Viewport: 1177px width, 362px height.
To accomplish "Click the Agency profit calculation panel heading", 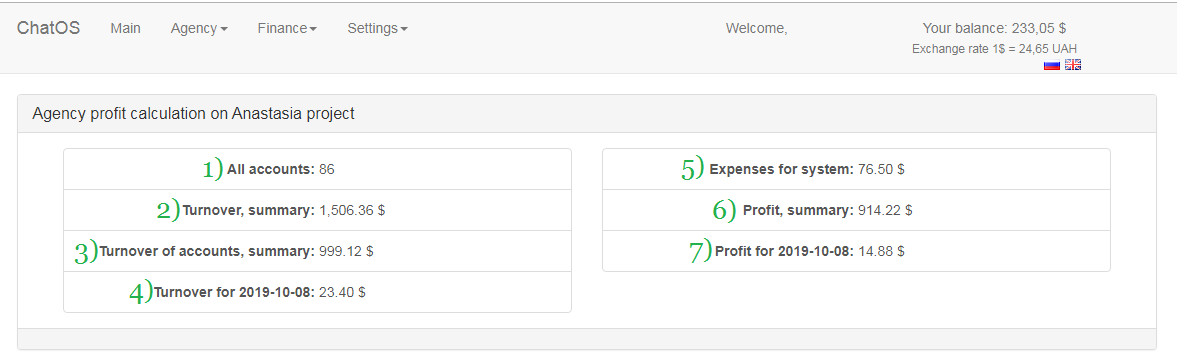I will pyautogui.click(x=586, y=114).
